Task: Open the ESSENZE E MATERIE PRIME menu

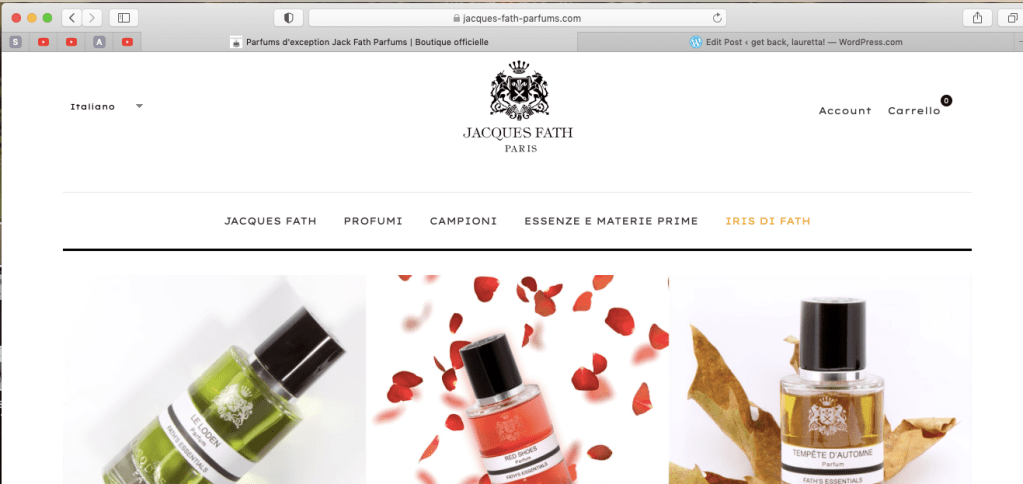Action: (611, 221)
